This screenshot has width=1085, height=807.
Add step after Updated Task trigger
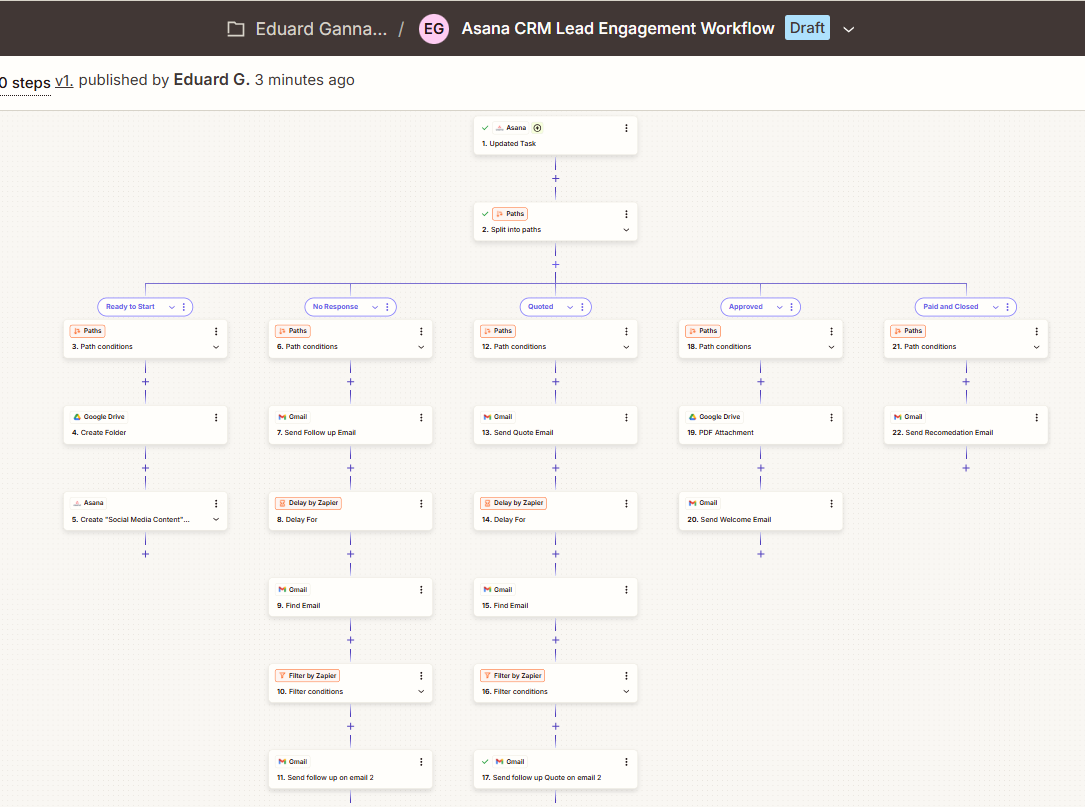[x=556, y=179]
